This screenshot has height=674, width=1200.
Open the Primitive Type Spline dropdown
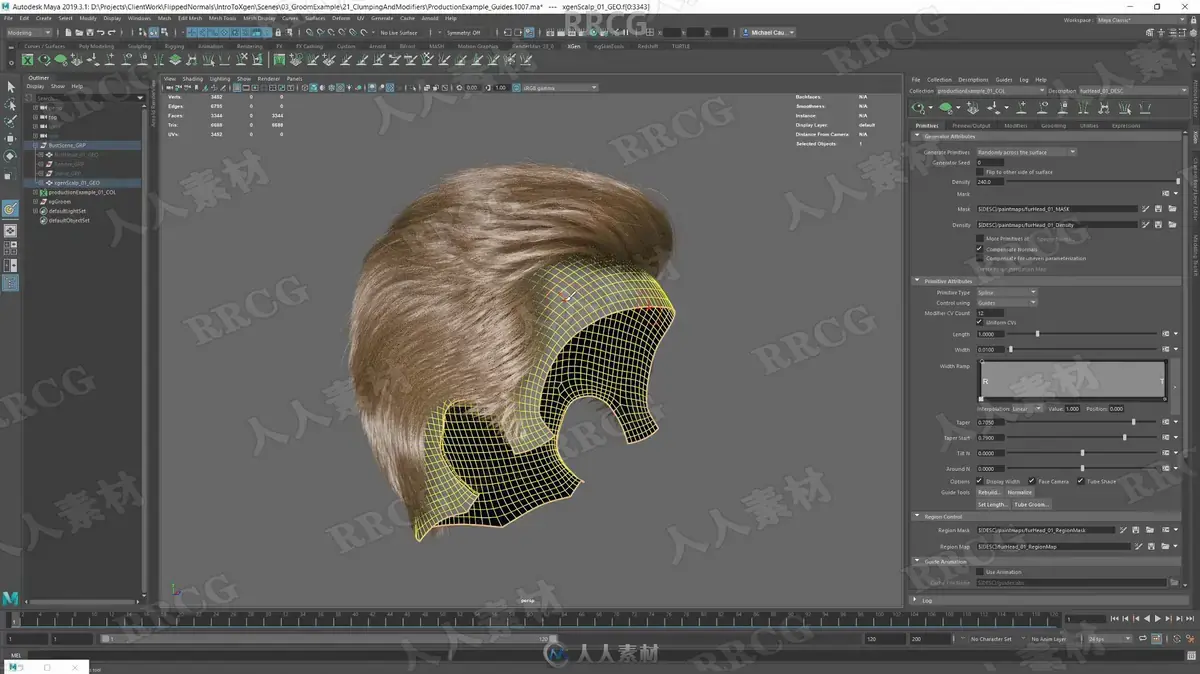click(x=1006, y=293)
